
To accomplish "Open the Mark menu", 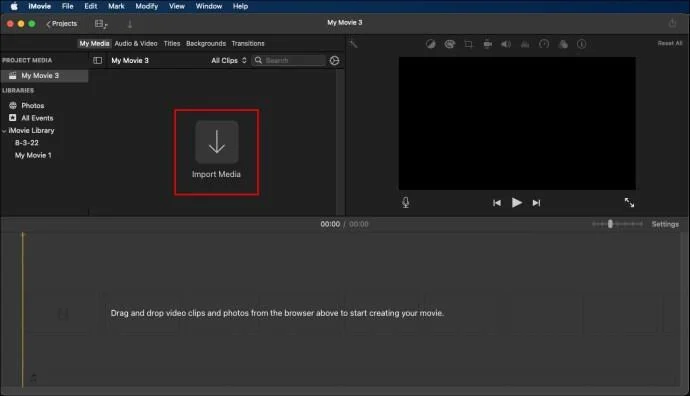I will click(x=116, y=6).
